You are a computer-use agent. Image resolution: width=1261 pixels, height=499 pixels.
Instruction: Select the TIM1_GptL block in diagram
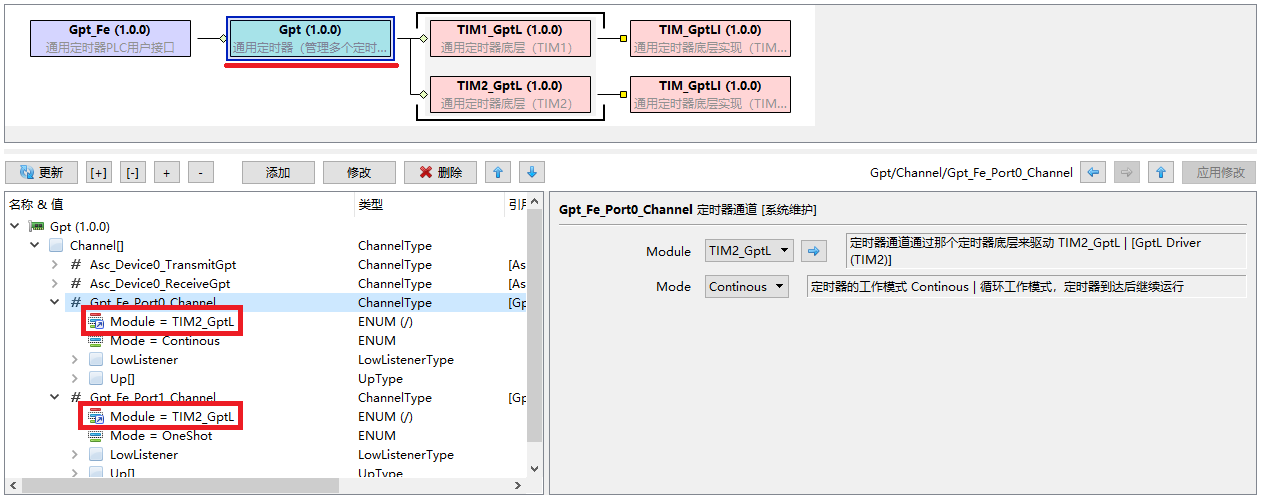point(510,38)
